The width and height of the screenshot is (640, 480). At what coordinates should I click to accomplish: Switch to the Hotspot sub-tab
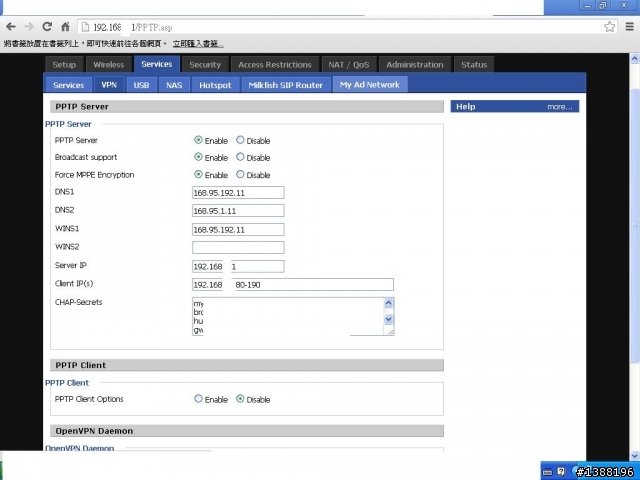coord(215,85)
